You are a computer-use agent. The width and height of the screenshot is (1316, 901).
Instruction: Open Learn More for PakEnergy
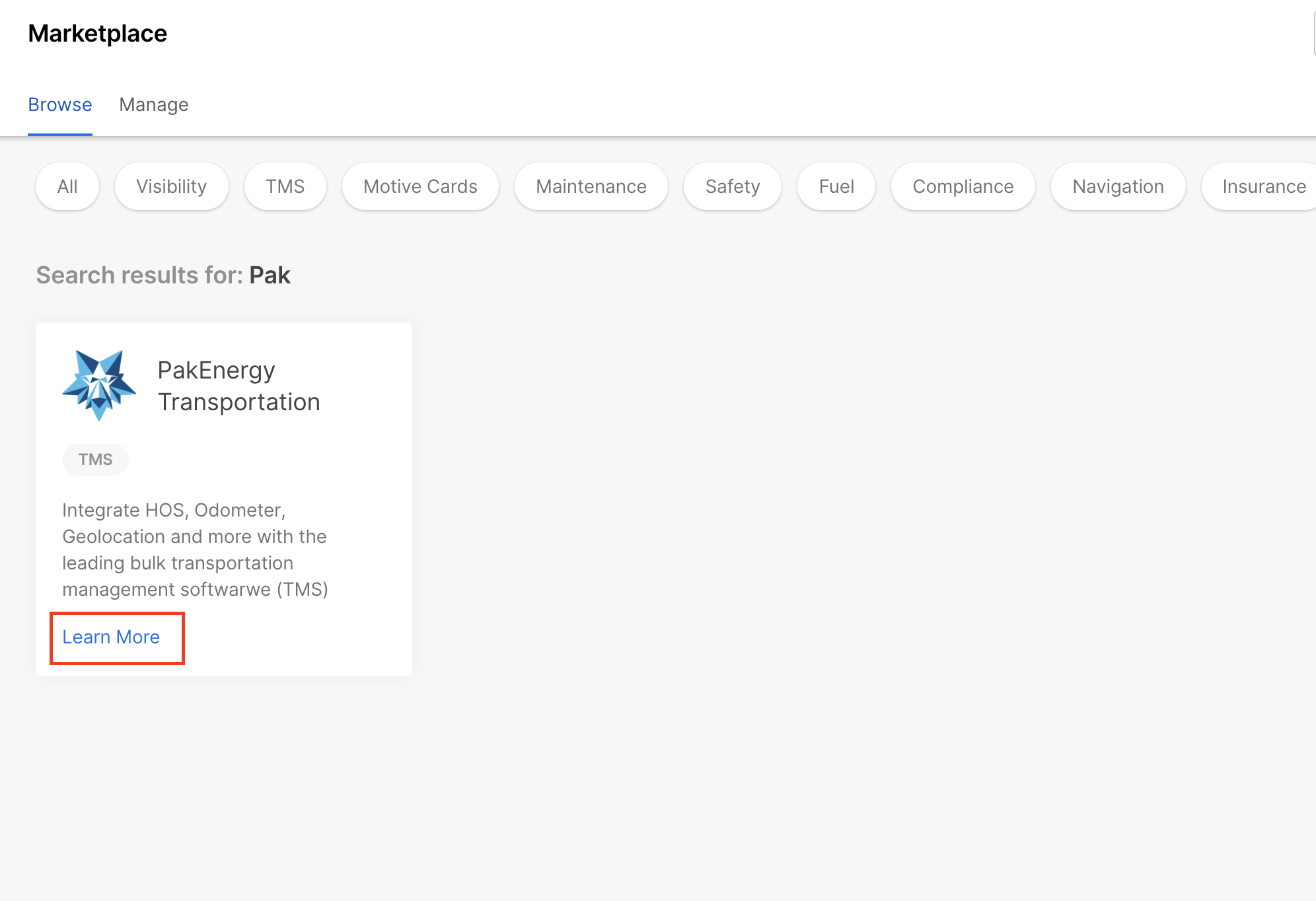[111, 637]
